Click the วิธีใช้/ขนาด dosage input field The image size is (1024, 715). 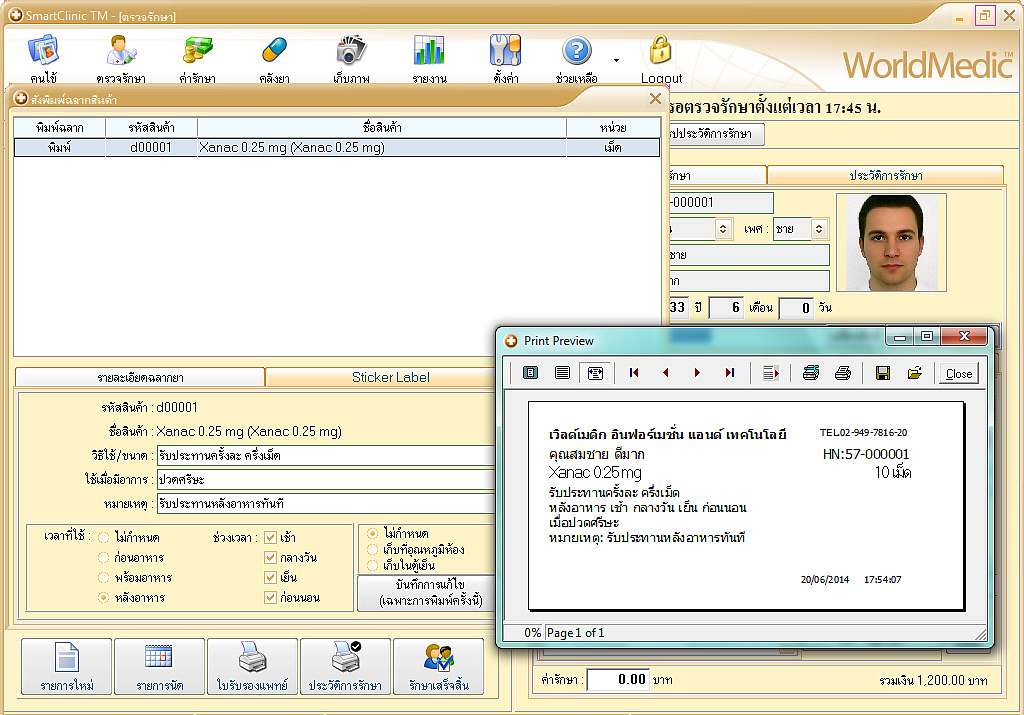coord(326,456)
